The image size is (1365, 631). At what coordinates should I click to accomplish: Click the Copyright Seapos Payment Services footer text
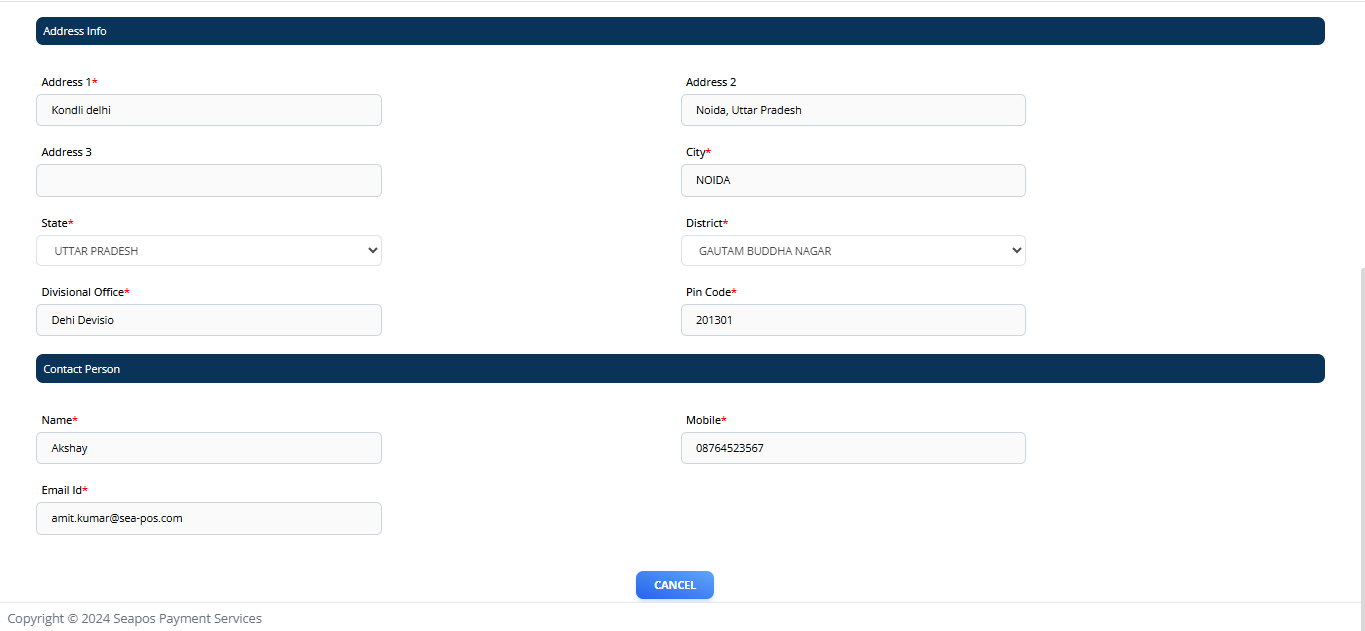[135, 619]
